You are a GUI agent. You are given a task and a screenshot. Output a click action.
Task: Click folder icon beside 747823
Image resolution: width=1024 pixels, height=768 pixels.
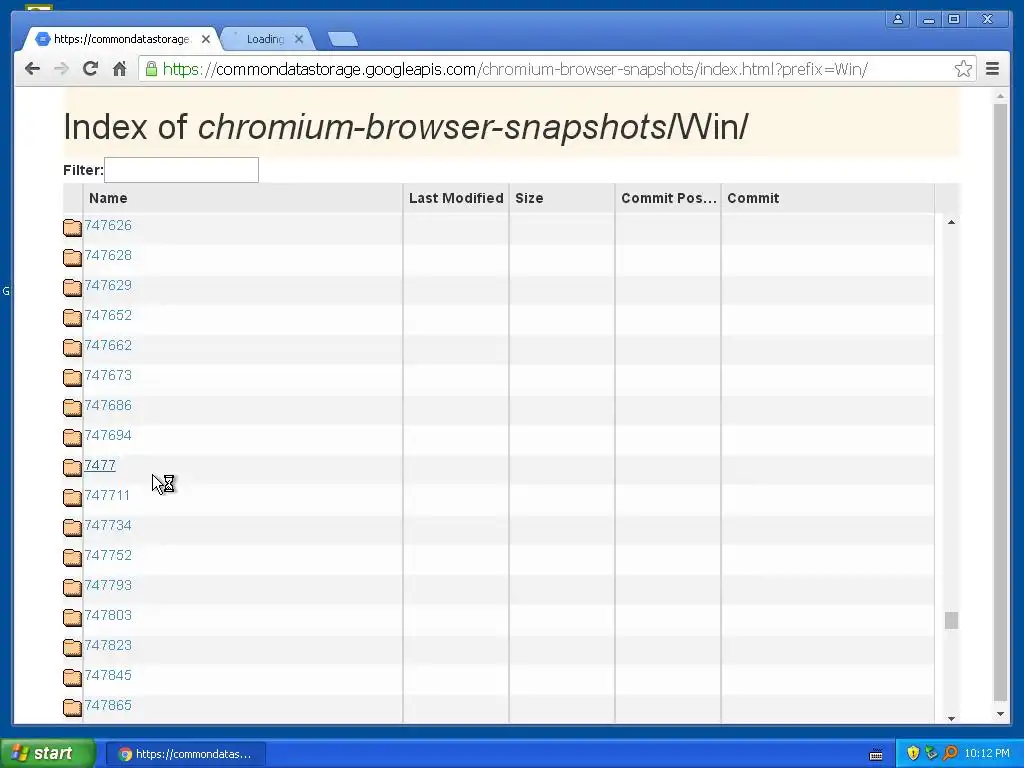(72, 648)
